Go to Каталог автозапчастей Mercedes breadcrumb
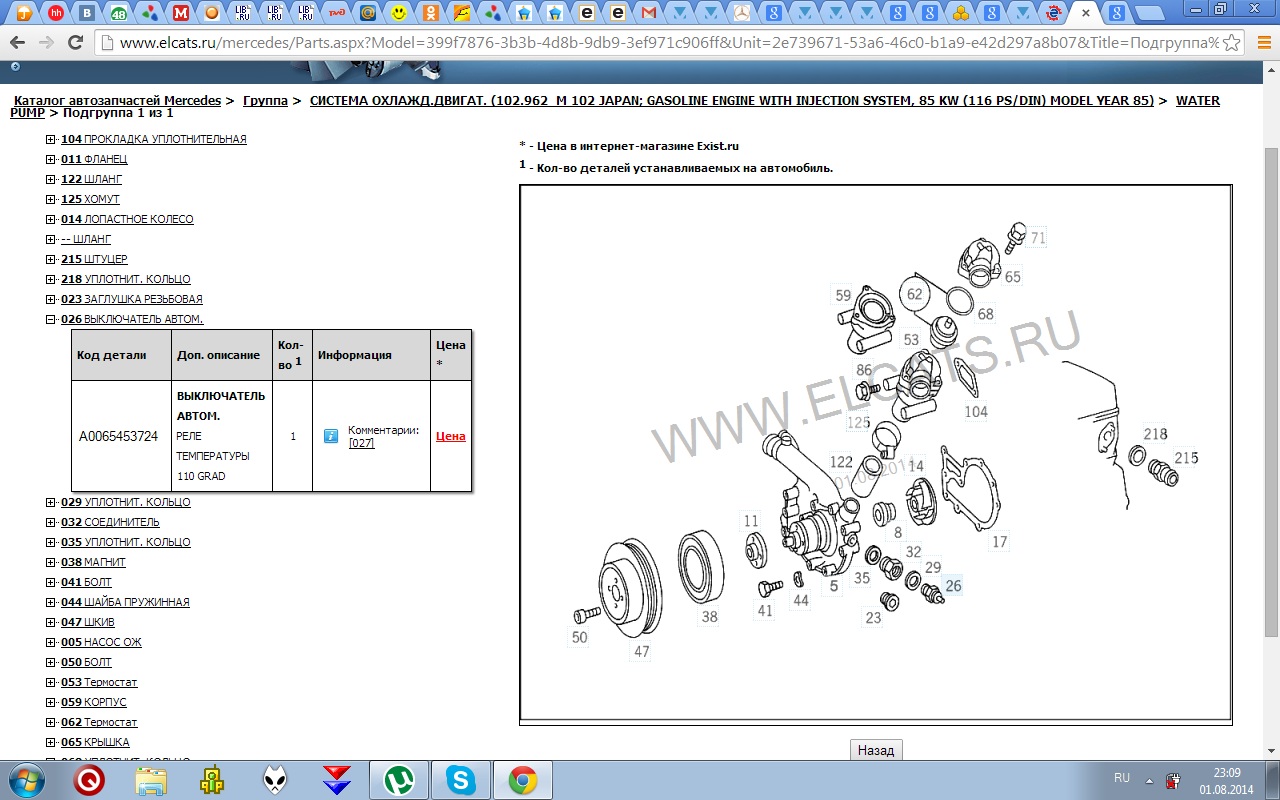The width and height of the screenshot is (1280, 800). point(117,101)
